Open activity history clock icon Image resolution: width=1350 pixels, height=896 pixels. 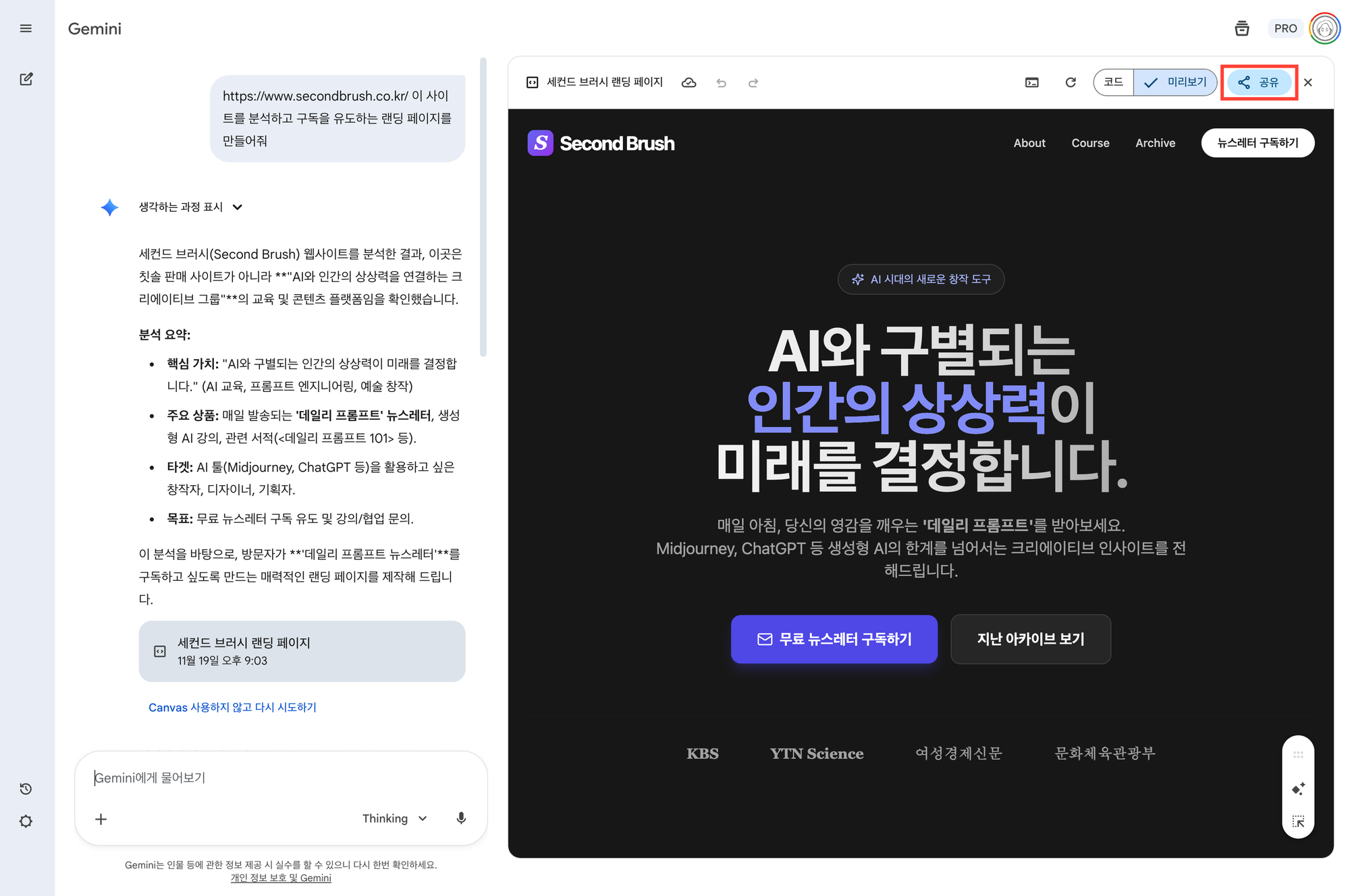coord(26,789)
